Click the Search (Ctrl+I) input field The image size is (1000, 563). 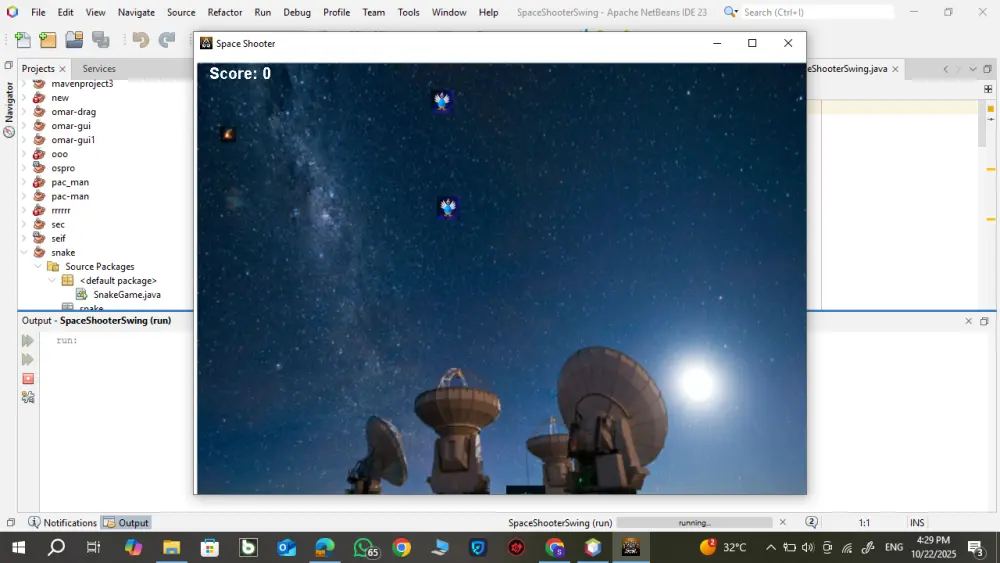[818, 12]
